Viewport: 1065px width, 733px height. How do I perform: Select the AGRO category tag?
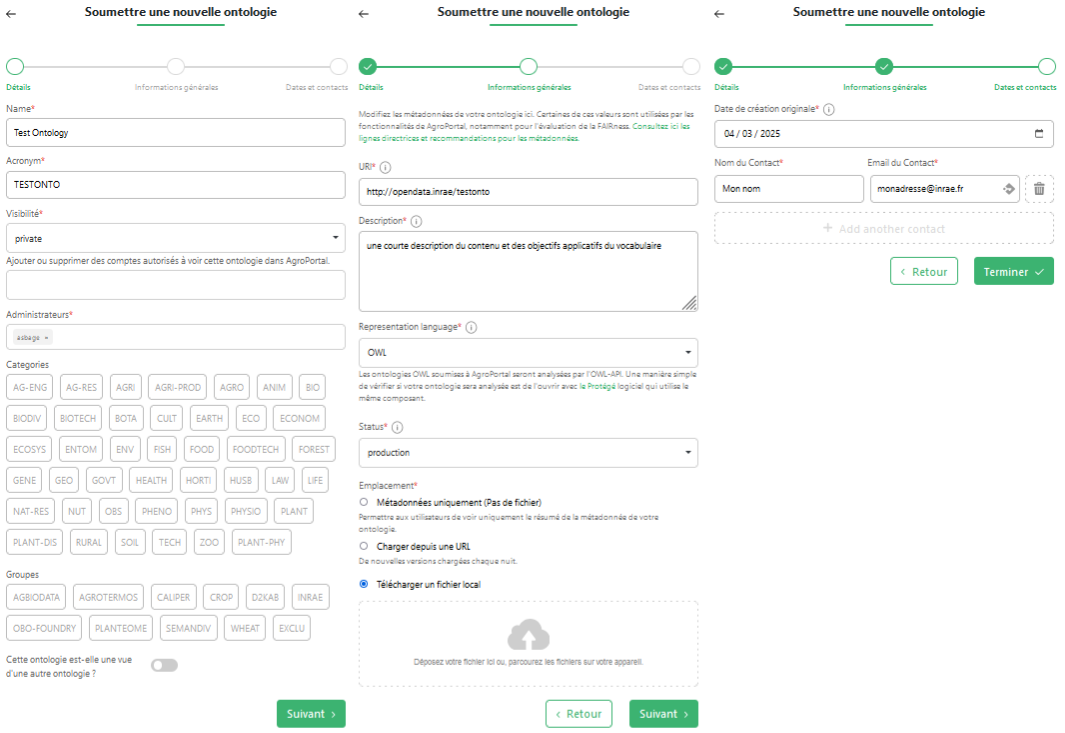point(232,387)
